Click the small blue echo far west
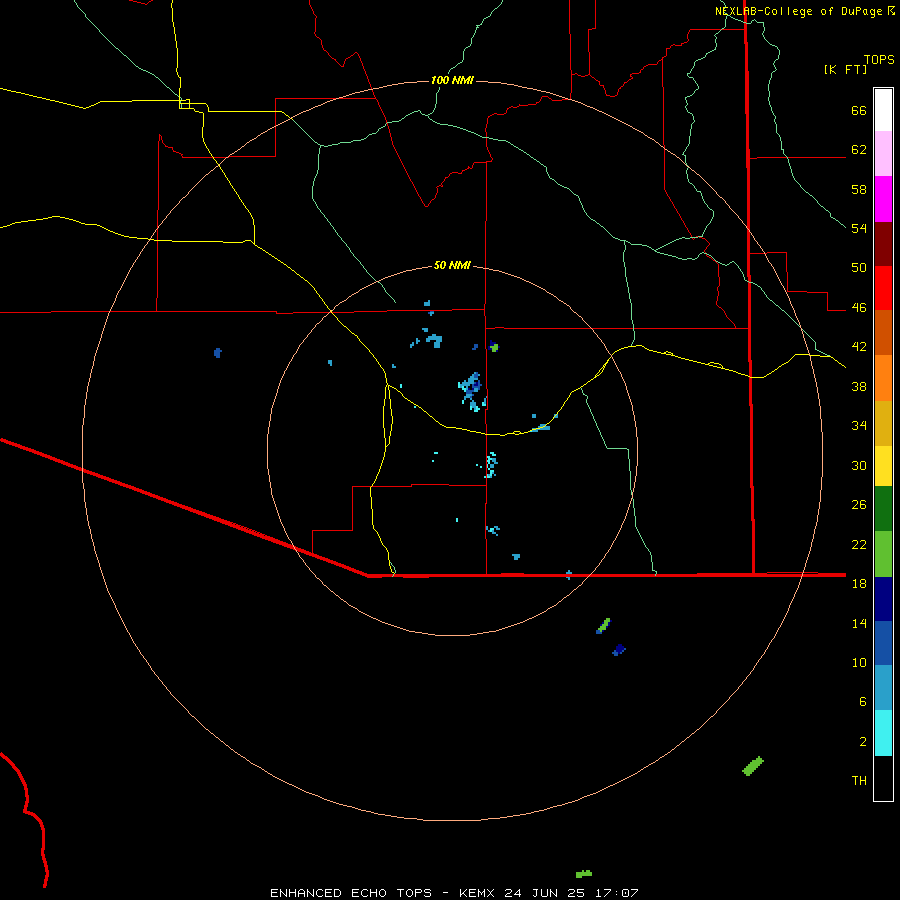 point(218,352)
